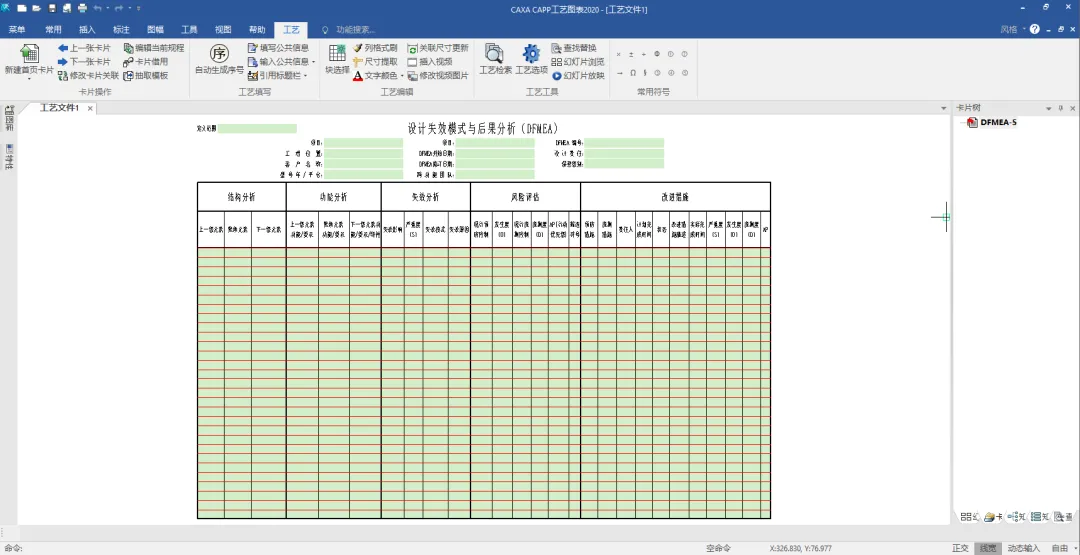Viewport: 1080px width, 555px height.
Task: Click Associated Dimension Update (关联尺寸更新)
Action: pyautogui.click(x=438, y=48)
